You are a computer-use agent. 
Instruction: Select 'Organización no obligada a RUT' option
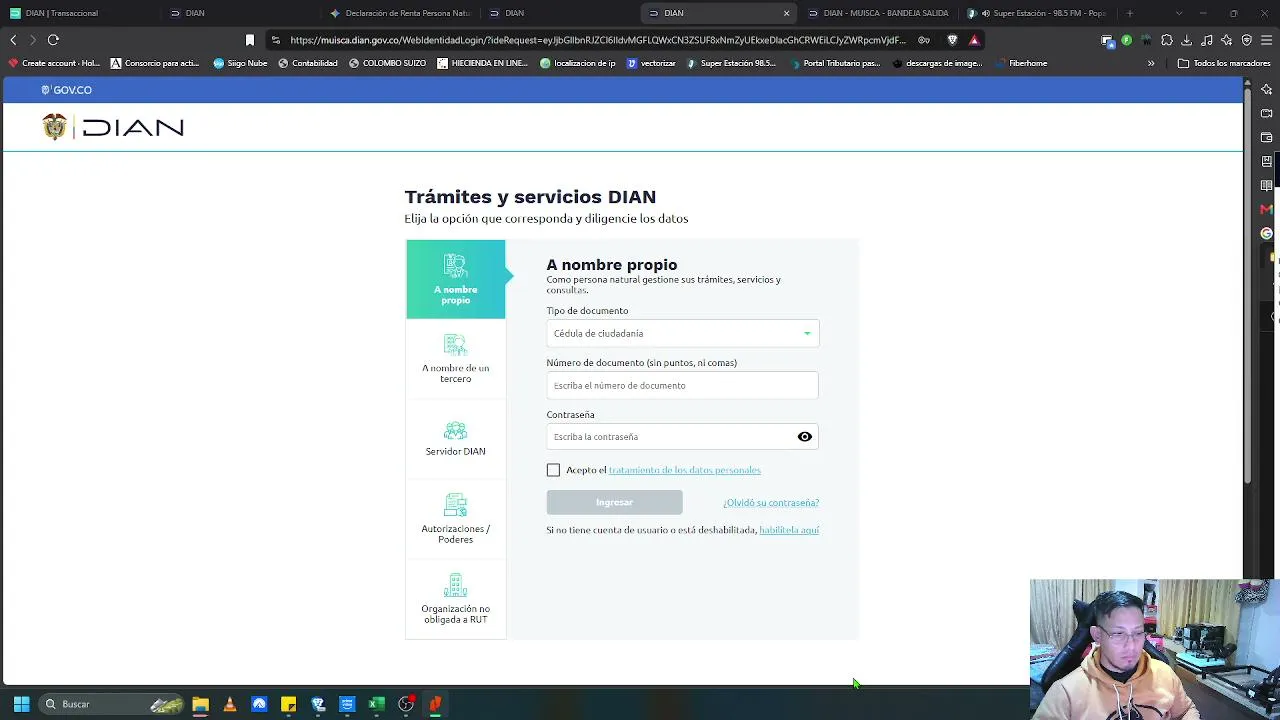(455, 598)
